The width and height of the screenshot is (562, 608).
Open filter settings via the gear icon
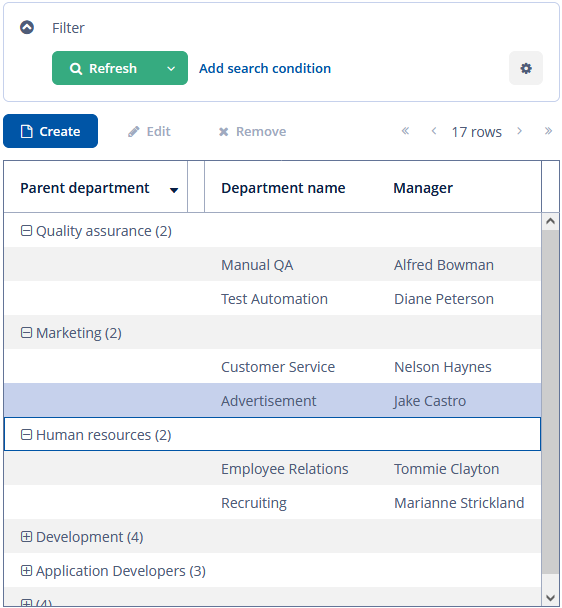pos(526,68)
